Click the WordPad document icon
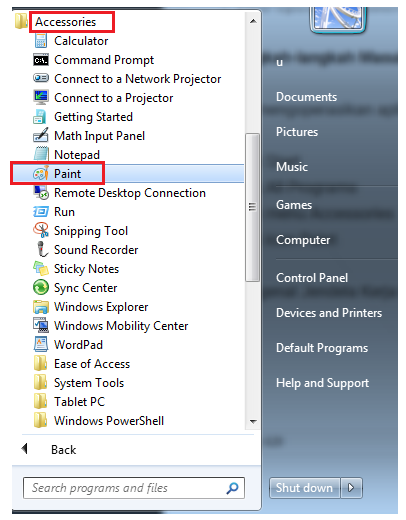Screen dimensions: 406x520 tap(41, 344)
